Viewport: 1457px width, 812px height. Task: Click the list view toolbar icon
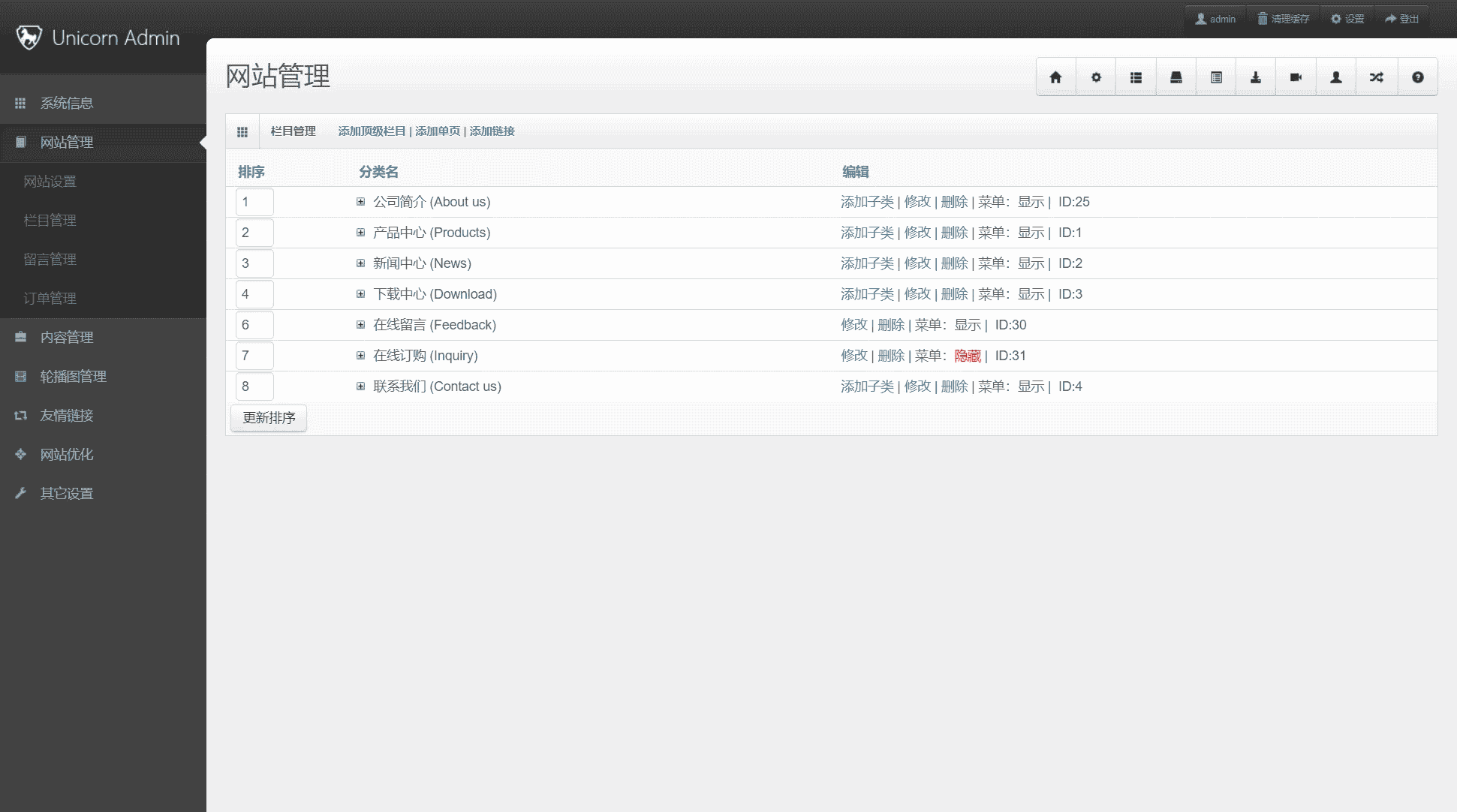1136,77
